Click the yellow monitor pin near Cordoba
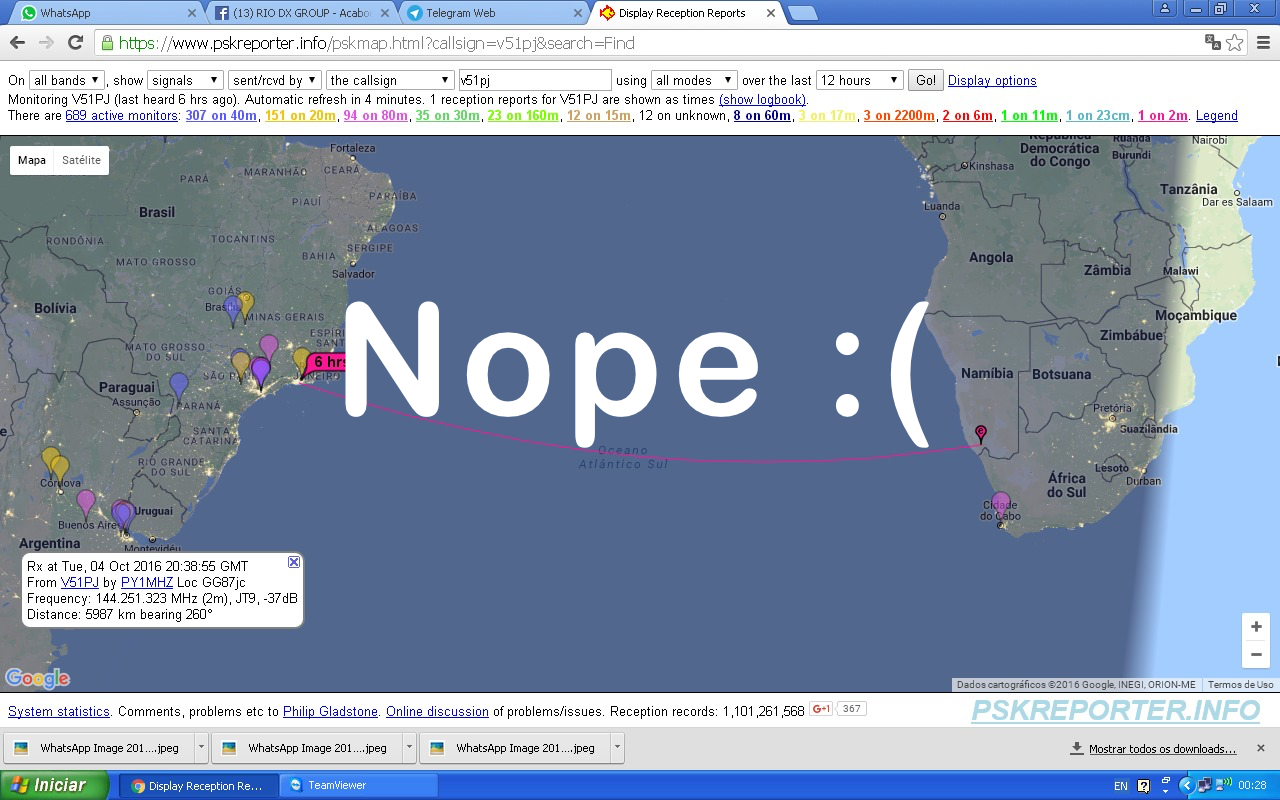 pos(60,469)
